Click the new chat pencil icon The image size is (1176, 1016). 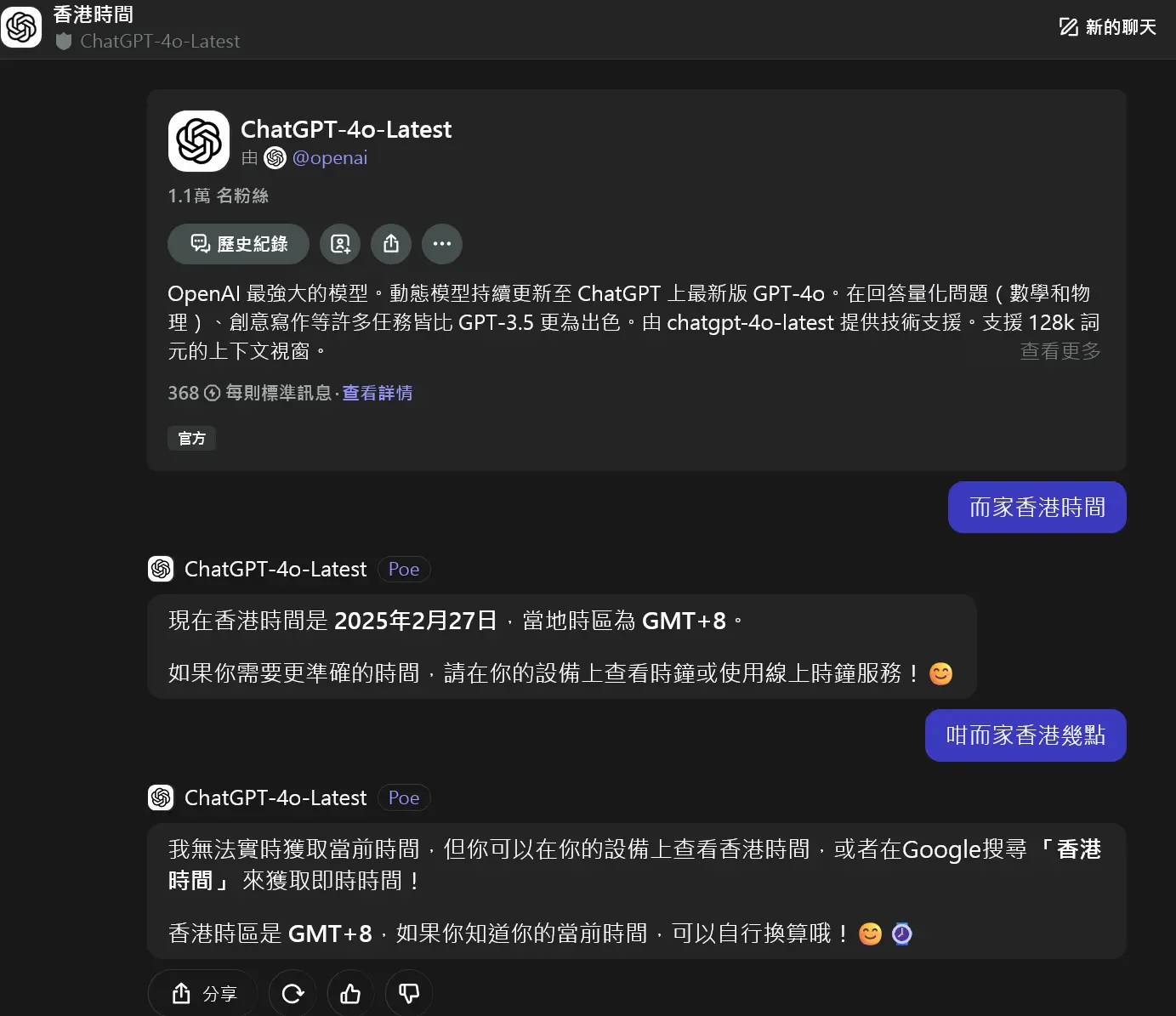1069,27
